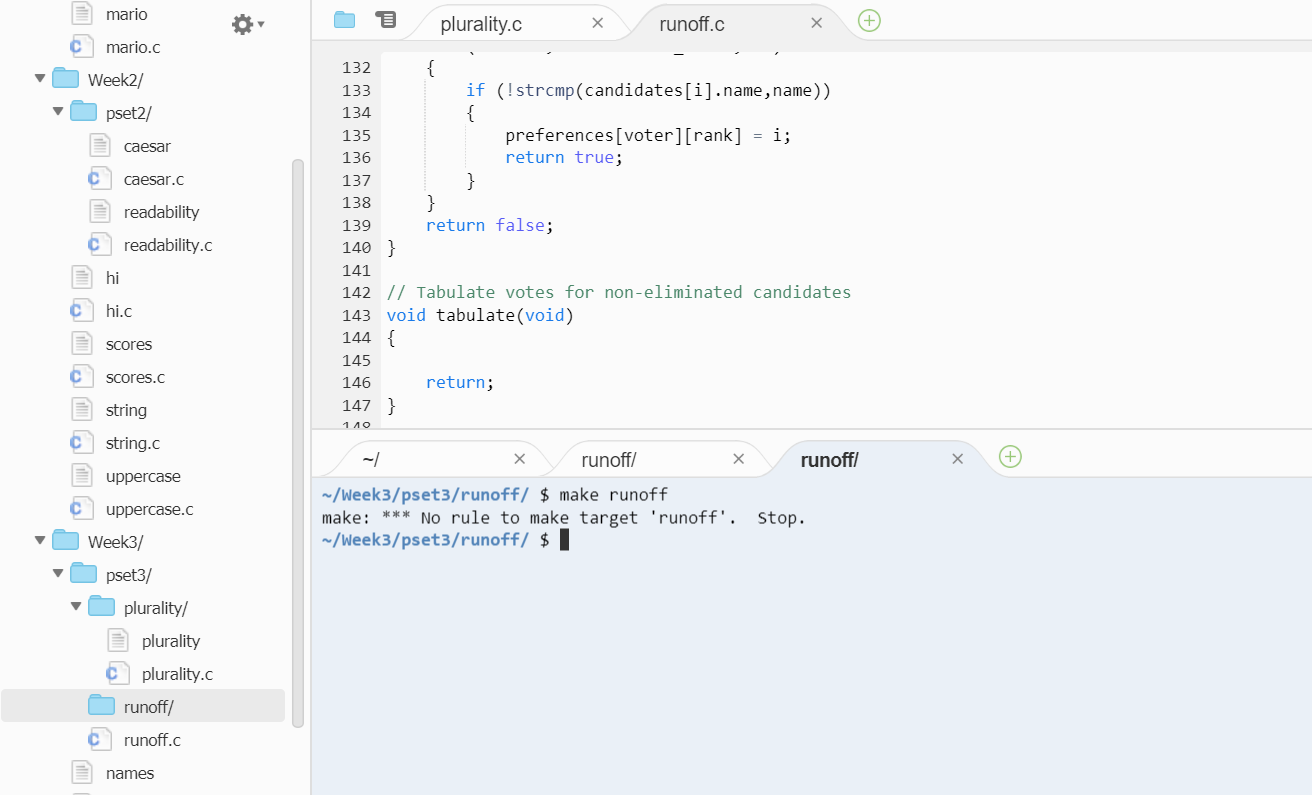Select scores.c label in tree
Screen dimensions: 1312x795
(x=135, y=377)
